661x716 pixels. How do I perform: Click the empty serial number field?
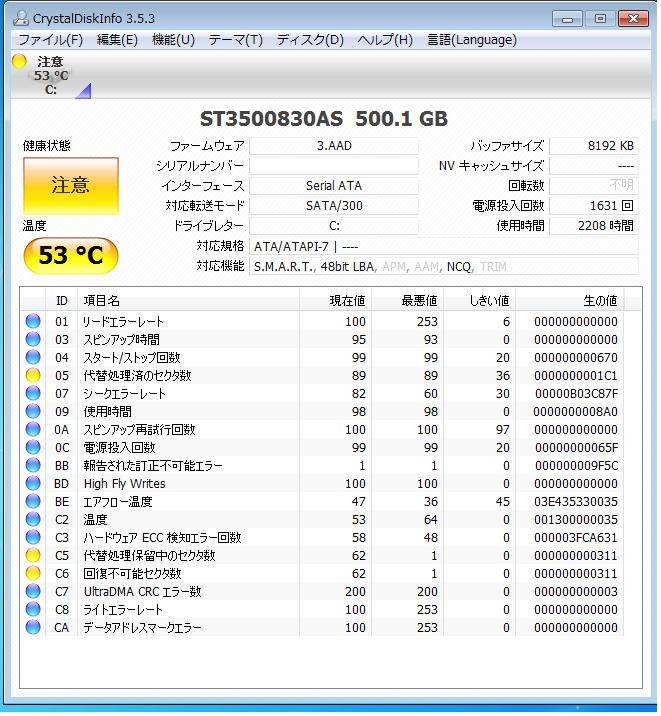click(334, 166)
